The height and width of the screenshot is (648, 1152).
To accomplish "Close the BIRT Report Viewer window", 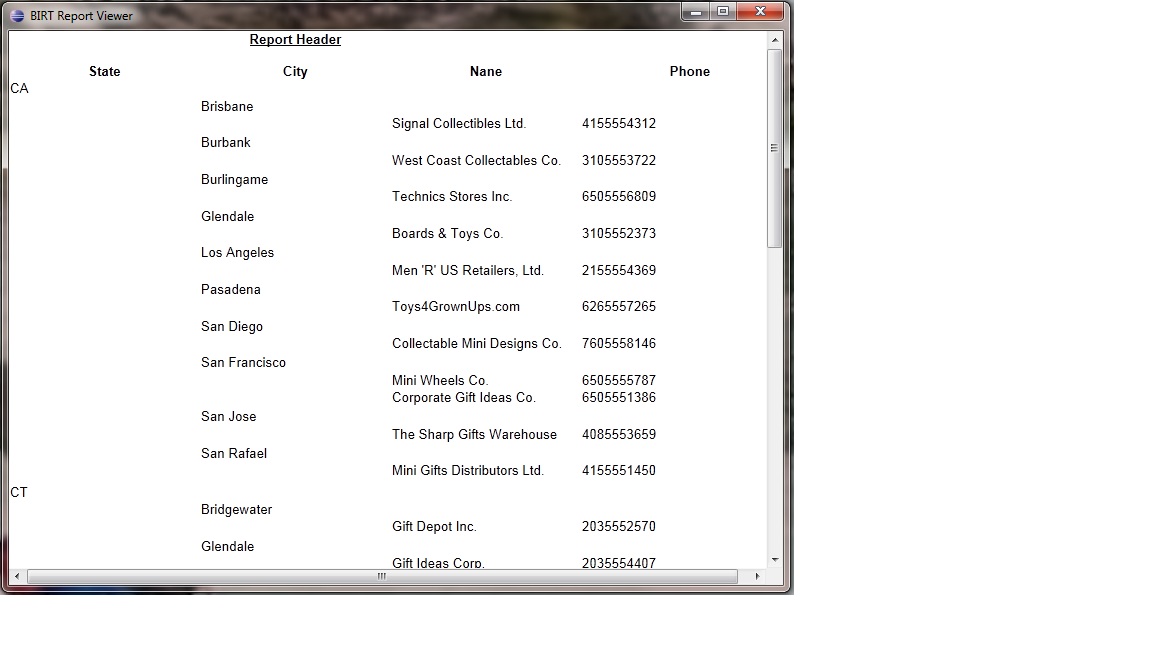I will coord(761,12).
